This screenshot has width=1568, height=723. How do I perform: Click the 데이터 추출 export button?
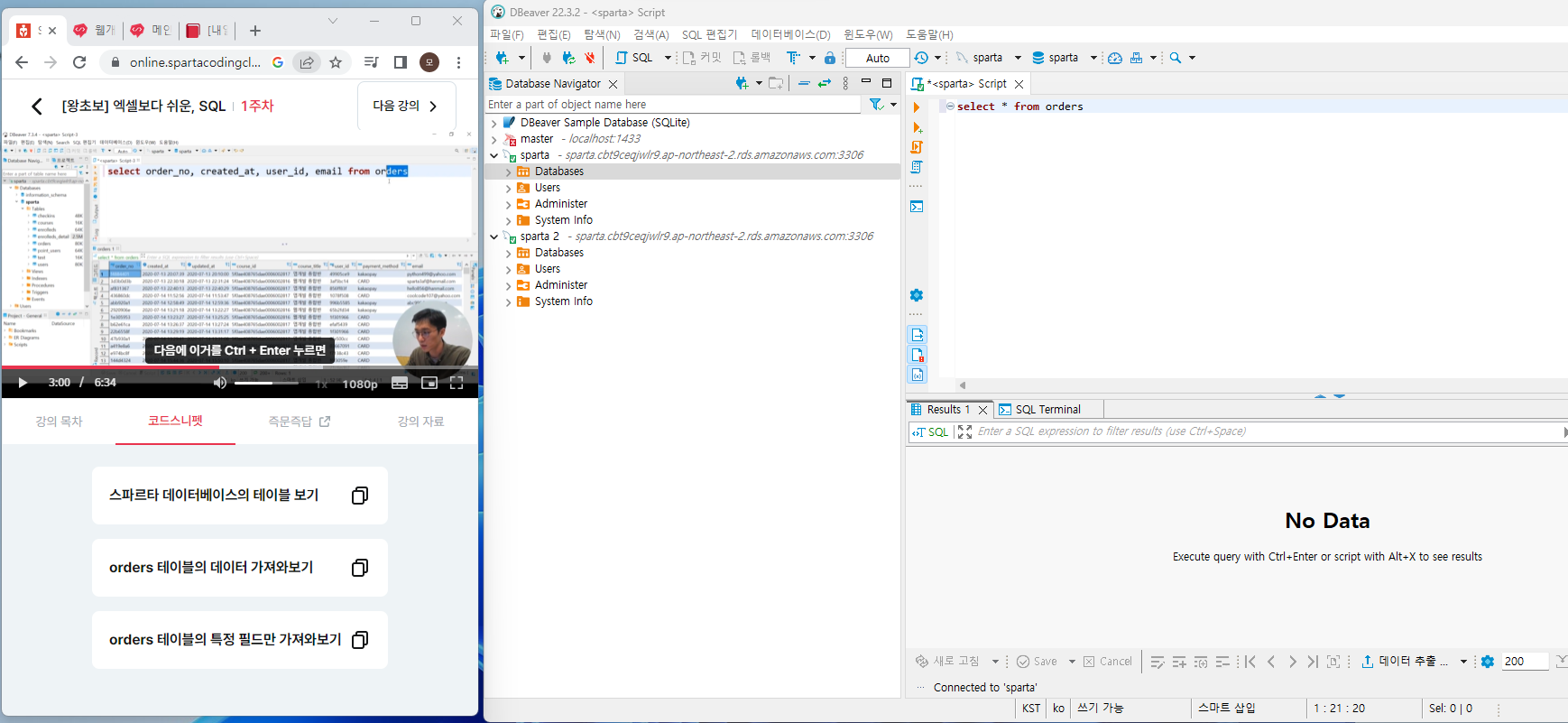coord(1405,662)
